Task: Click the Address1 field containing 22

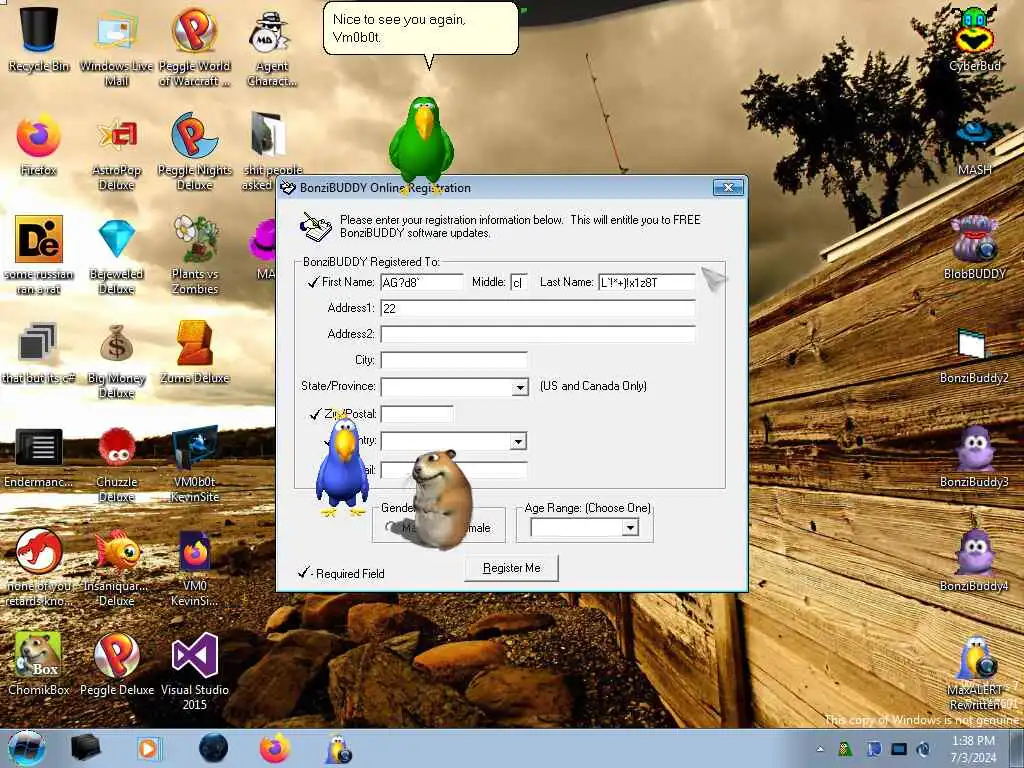Action: pyautogui.click(x=538, y=308)
